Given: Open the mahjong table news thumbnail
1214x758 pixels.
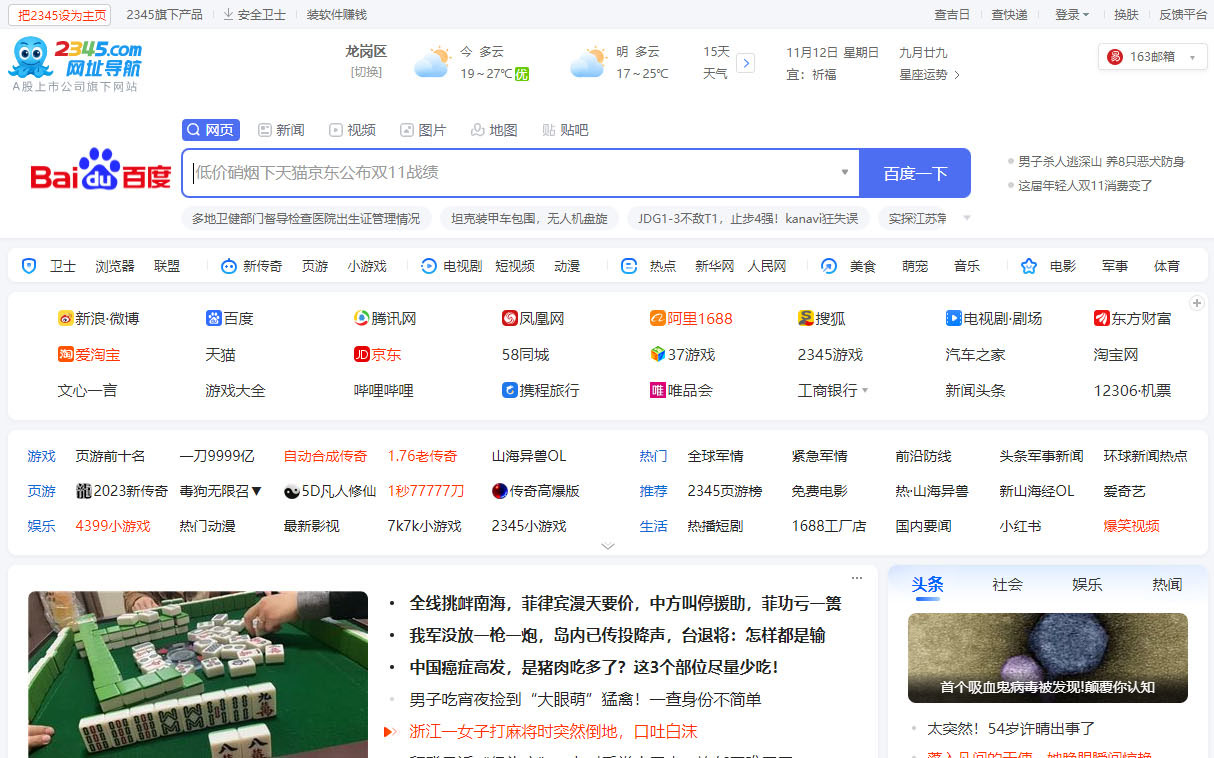Looking at the screenshot, I should coord(198,675).
